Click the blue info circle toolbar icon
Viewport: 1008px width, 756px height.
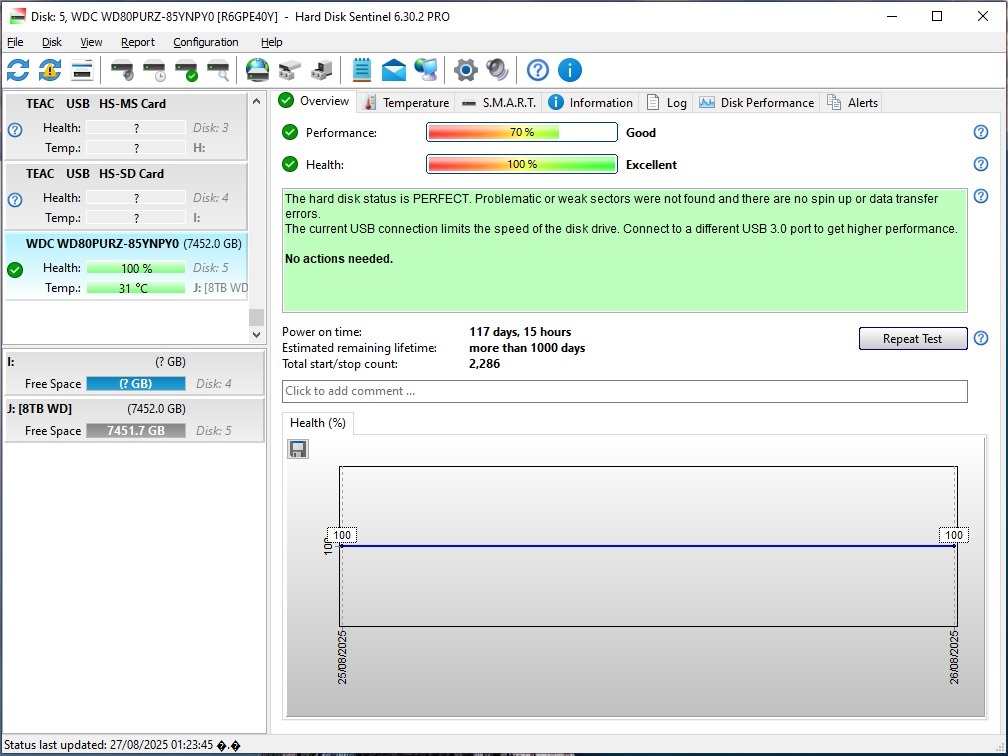click(x=570, y=70)
